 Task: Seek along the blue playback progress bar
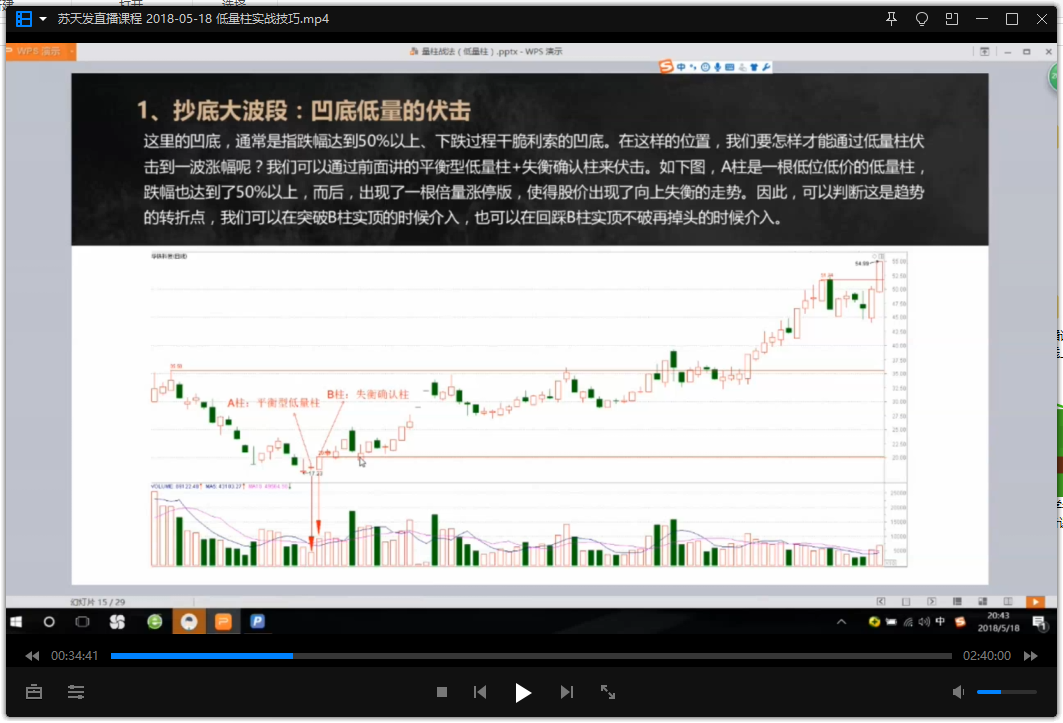point(531,656)
